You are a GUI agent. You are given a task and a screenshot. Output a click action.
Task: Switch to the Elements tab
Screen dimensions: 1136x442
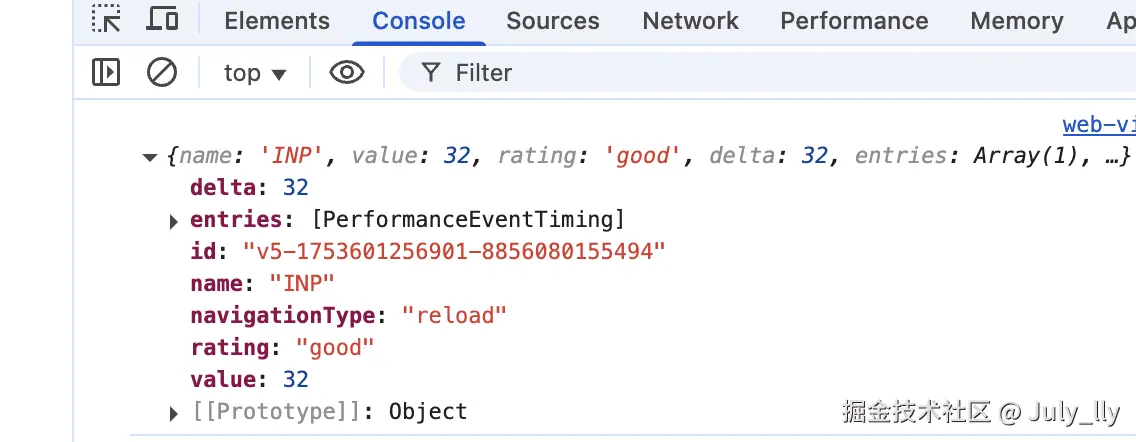coord(277,21)
